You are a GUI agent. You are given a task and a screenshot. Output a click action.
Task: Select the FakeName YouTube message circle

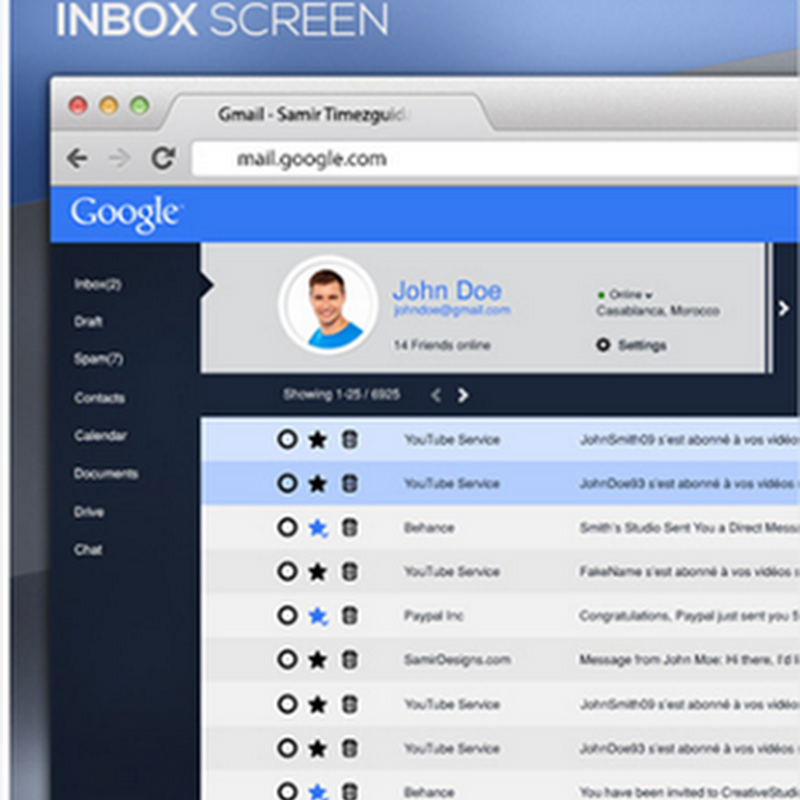tap(287, 571)
